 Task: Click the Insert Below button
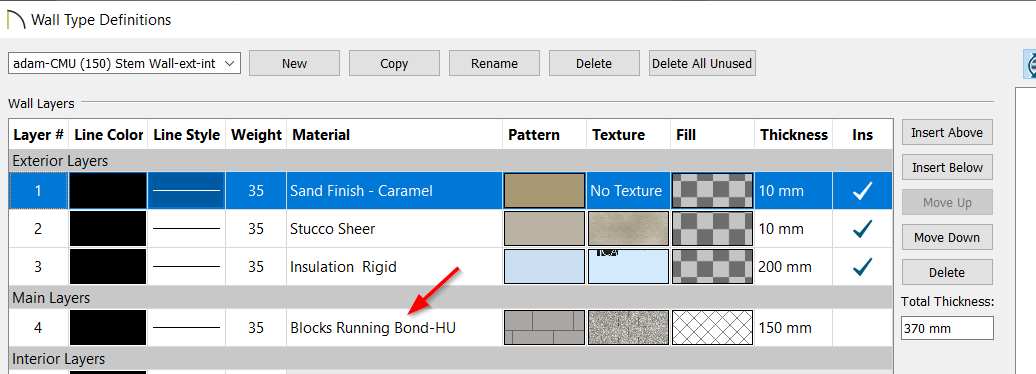point(947,167)
